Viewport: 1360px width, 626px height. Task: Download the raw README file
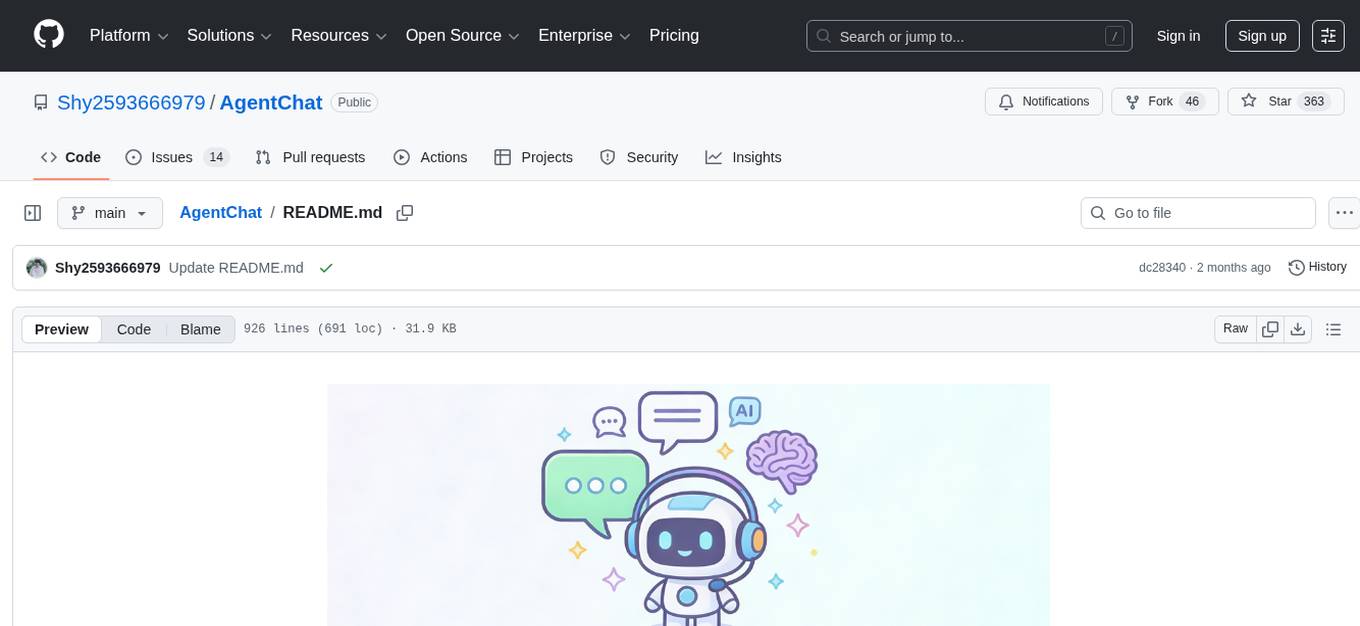pos(1298,328)
